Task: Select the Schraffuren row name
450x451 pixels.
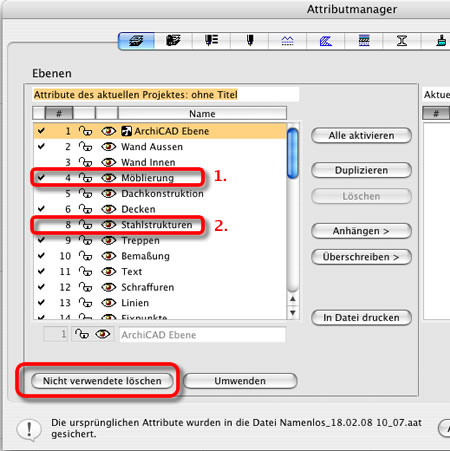Action: [x=147, y=287]
